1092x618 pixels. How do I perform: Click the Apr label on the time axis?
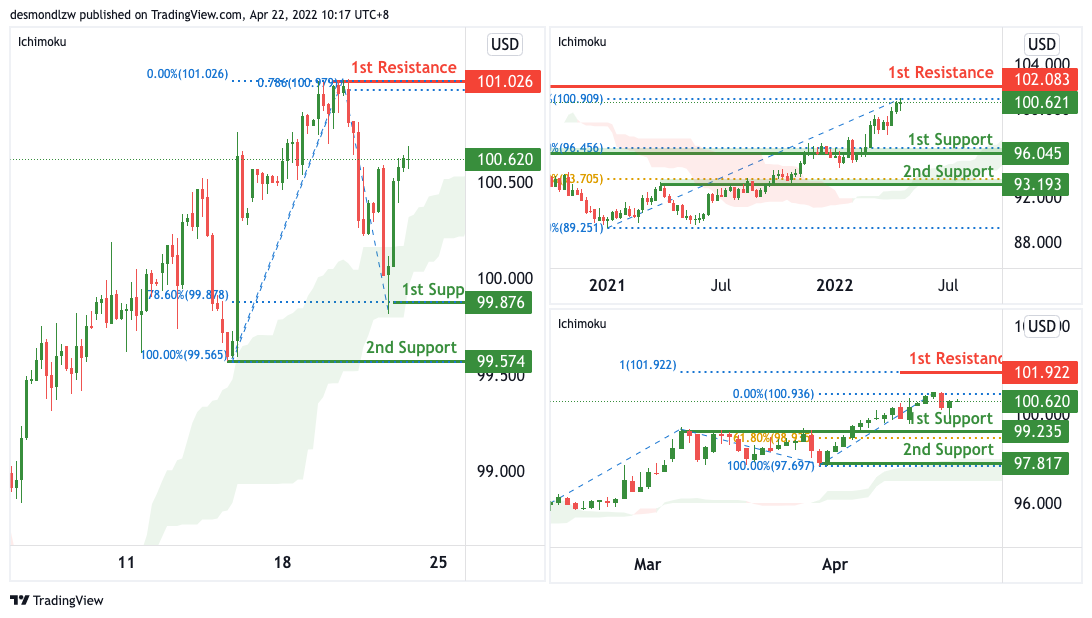(834, 564)
